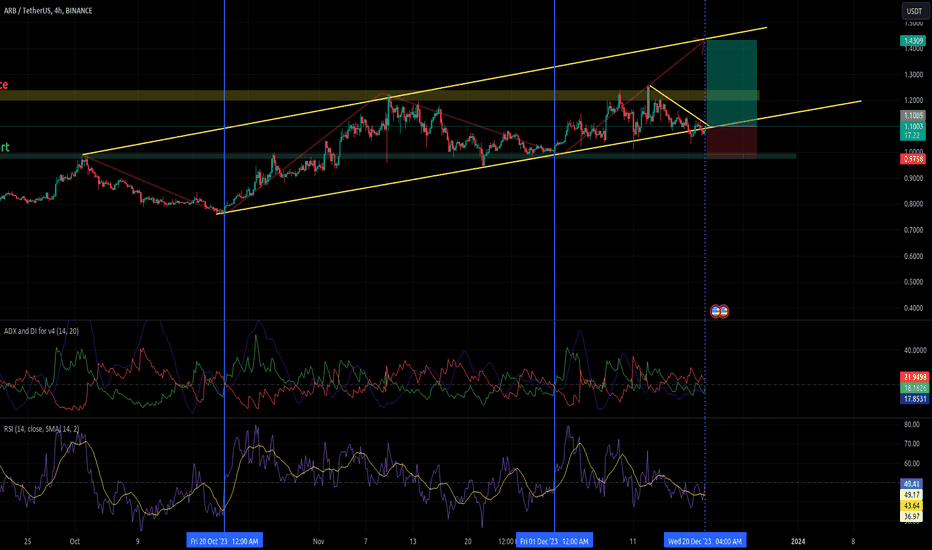Screen dimensions: 932x550
Task: Click the yellow resistance zone band
Action: [379, 95]
